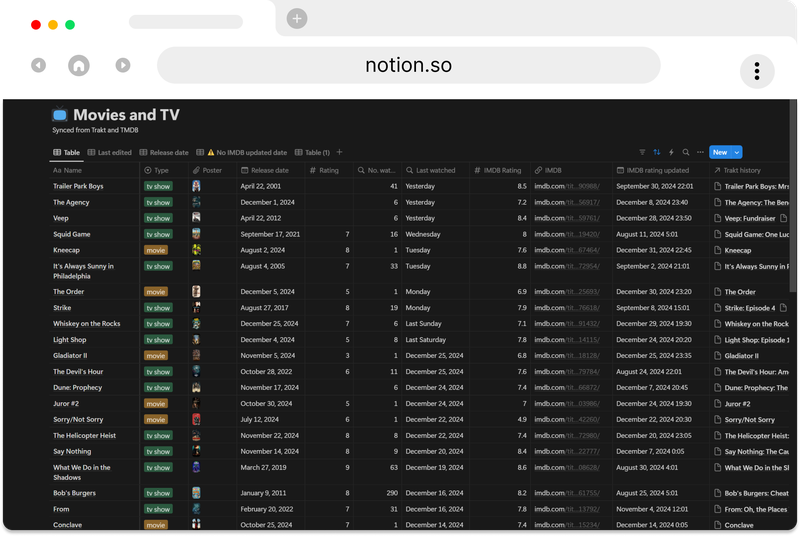
Task: Click the Squid Game poster thumbnail
Action: (196, 234)
